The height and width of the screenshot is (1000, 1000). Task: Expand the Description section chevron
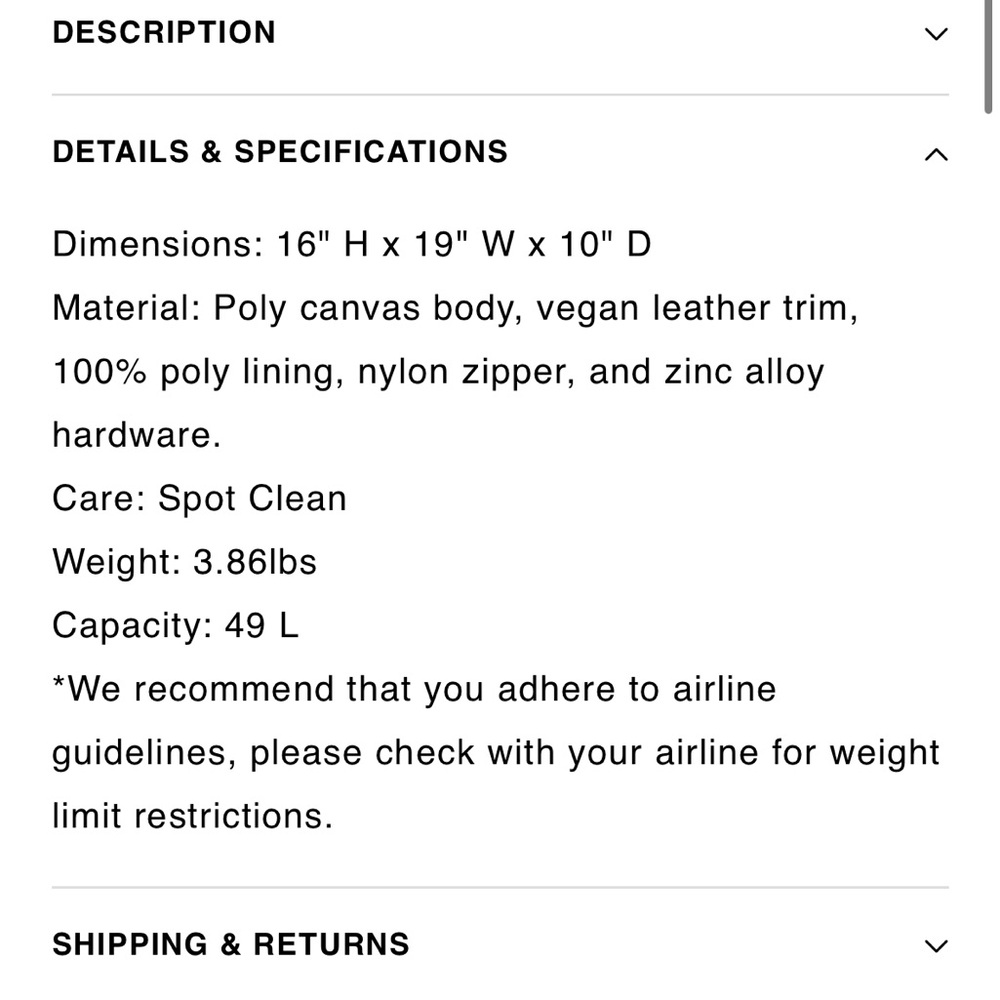pyautogui.click(x=936, y=34)
